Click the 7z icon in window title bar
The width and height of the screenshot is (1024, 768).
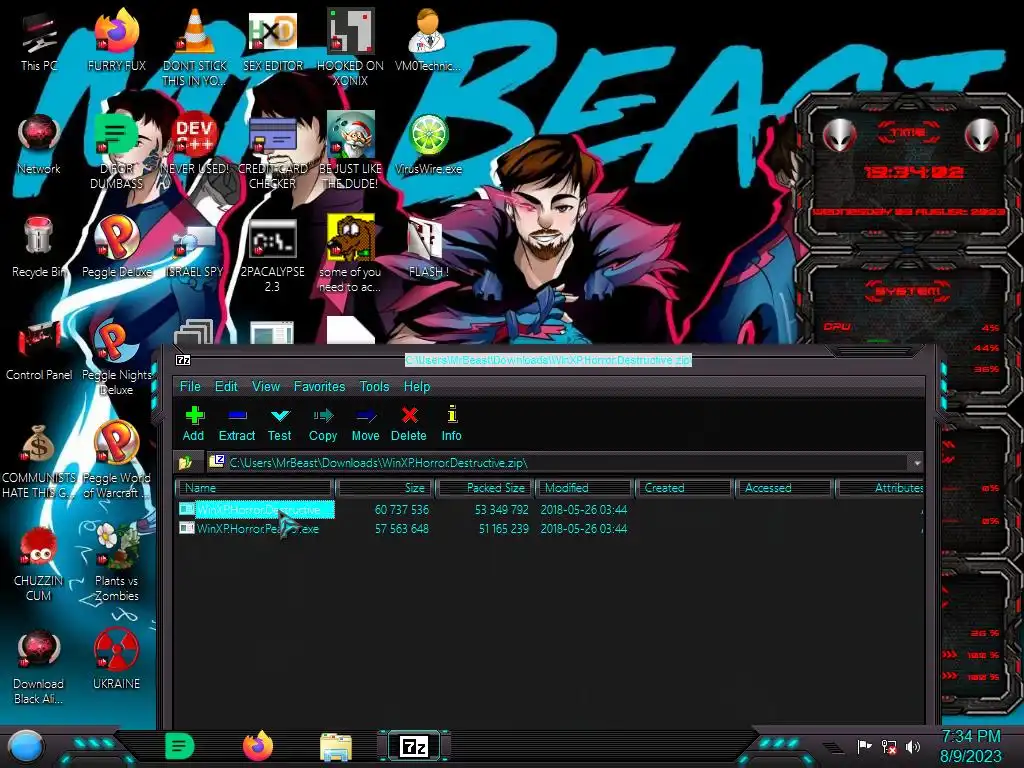(x=184, y=360)
